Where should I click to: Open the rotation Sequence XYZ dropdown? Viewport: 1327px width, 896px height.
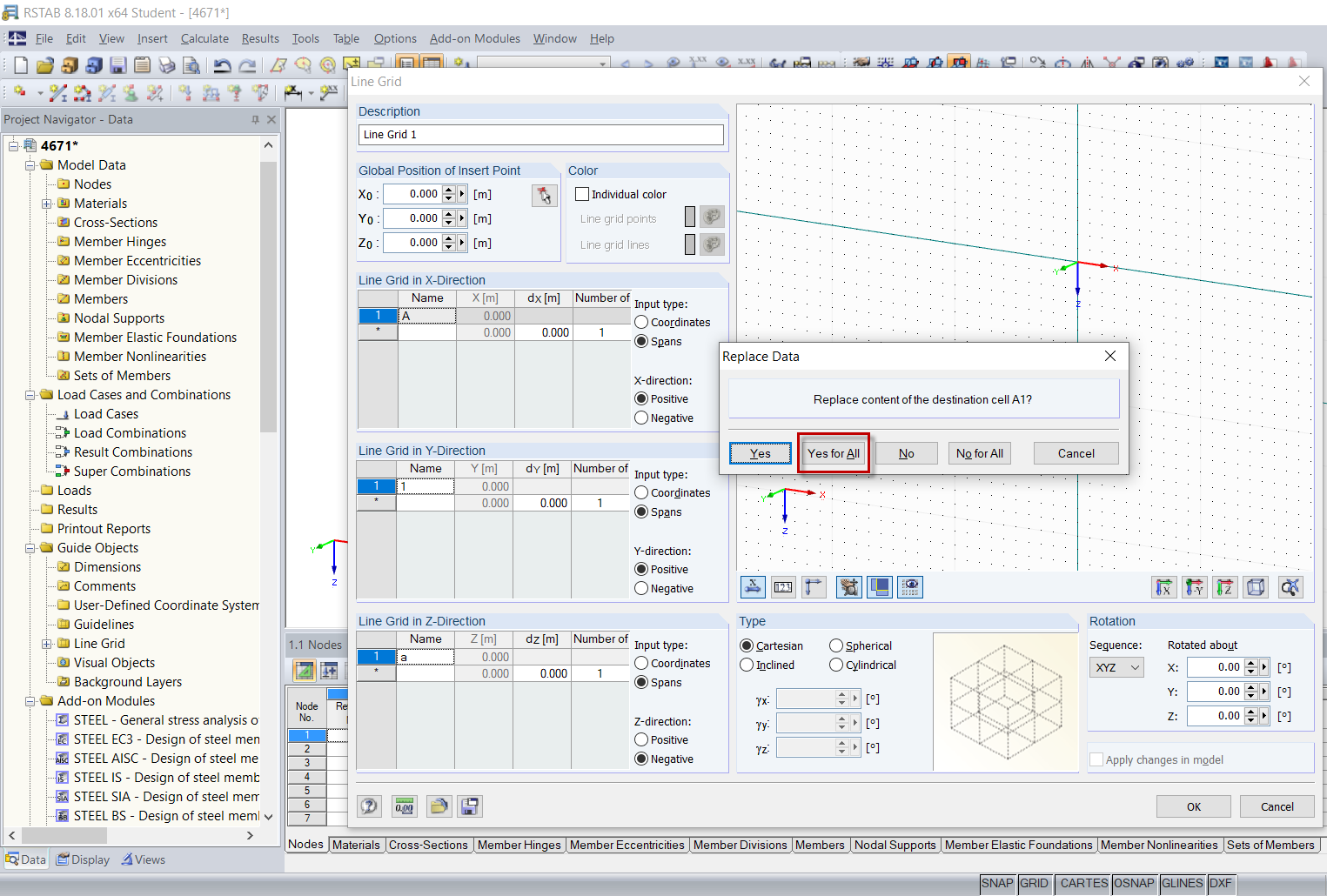point(1116,667)
